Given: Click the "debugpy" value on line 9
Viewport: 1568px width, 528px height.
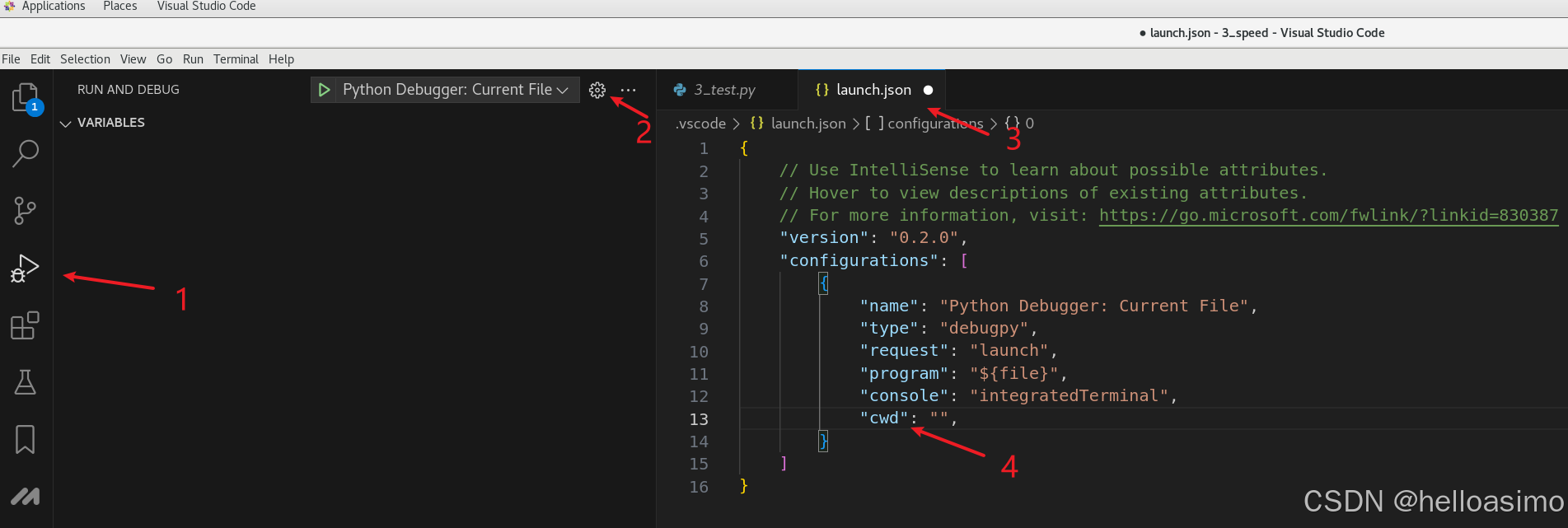Looking at the screenshot, I should 984,328.
